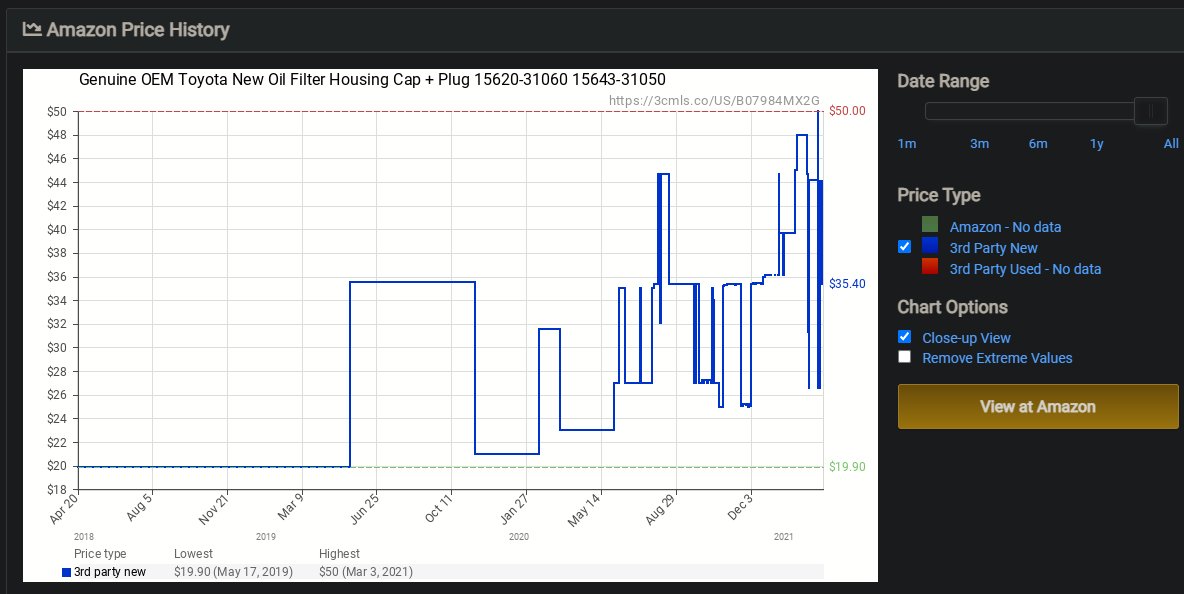The width and height of the screenshot is (1184, 594).
Task: Click the Price Type heading
Action: [939, 195]
